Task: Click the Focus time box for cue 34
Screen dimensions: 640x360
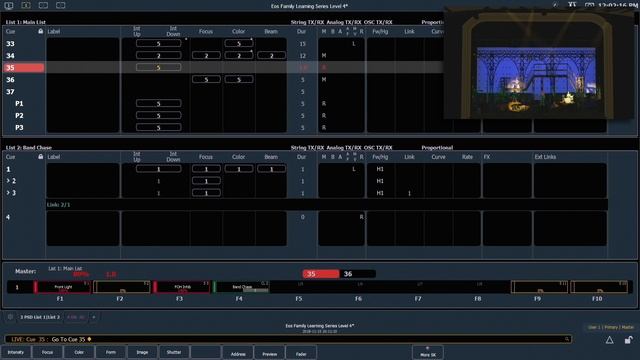Action: pyautogui.click(x=206, y=56)
